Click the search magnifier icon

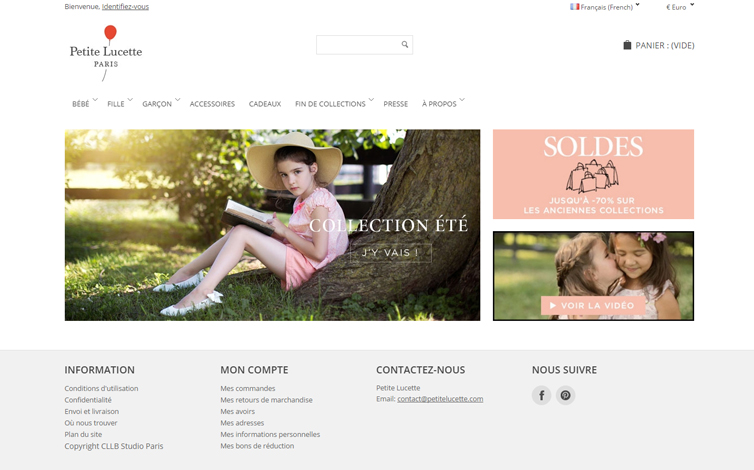tap(405, 44)
